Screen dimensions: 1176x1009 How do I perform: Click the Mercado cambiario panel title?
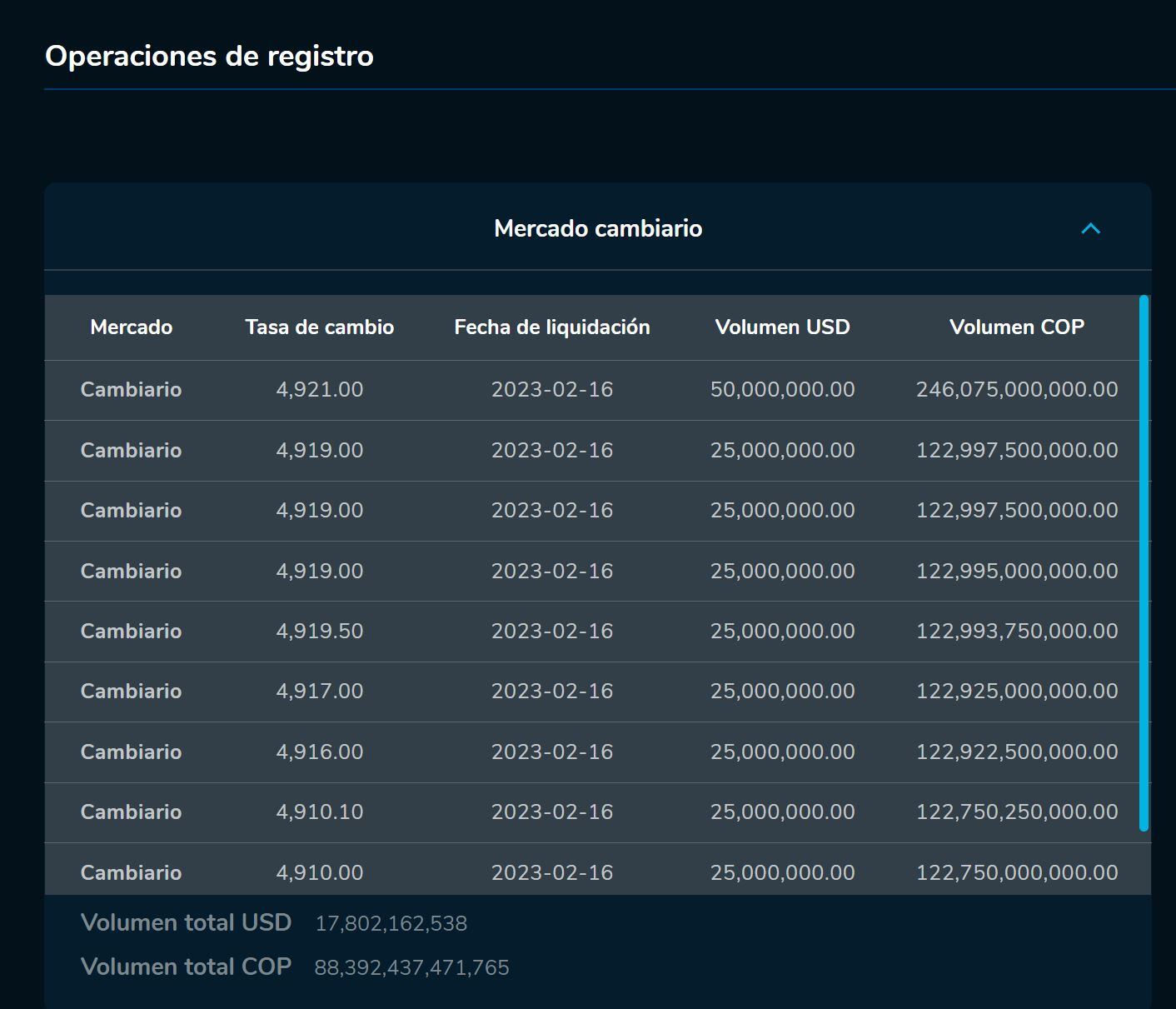click(597, 228)
